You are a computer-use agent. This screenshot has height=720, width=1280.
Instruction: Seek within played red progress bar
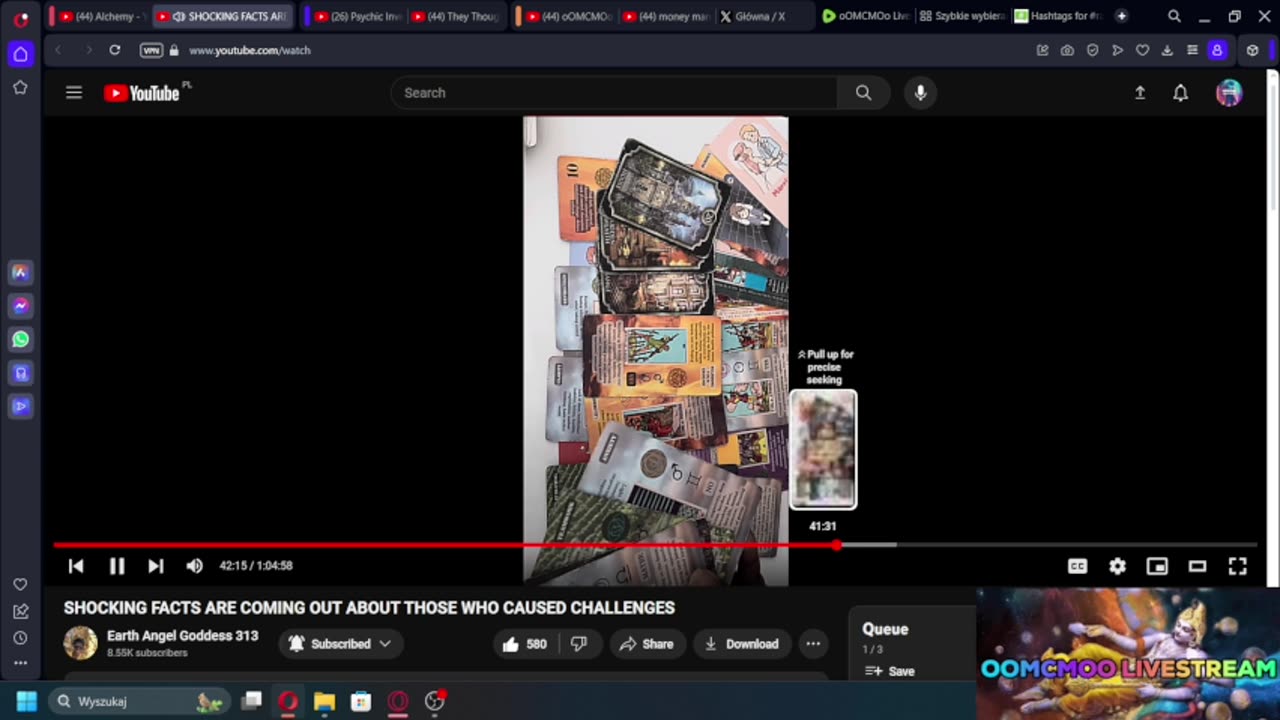tap(444, 545)
